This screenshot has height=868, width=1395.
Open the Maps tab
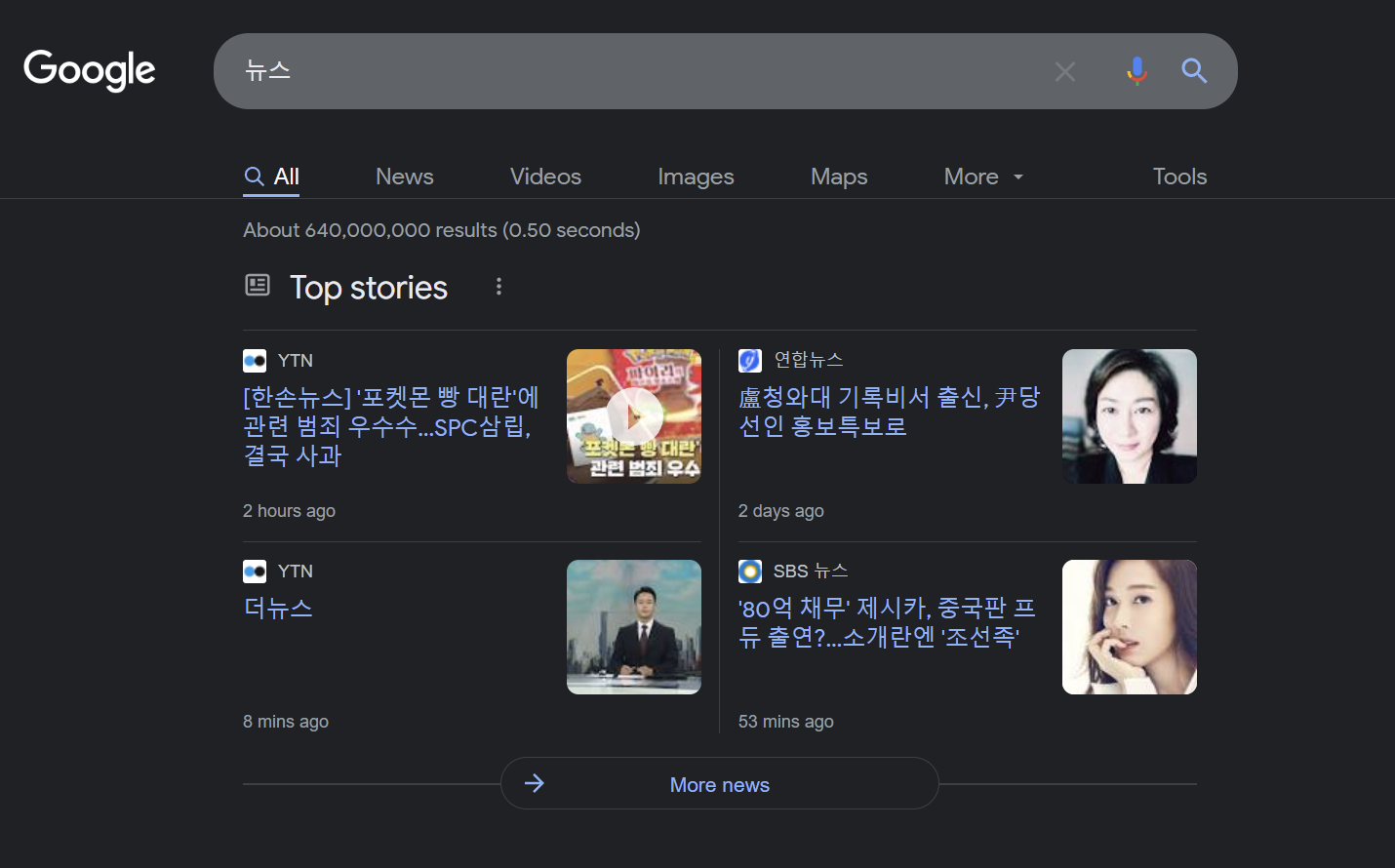839,177
